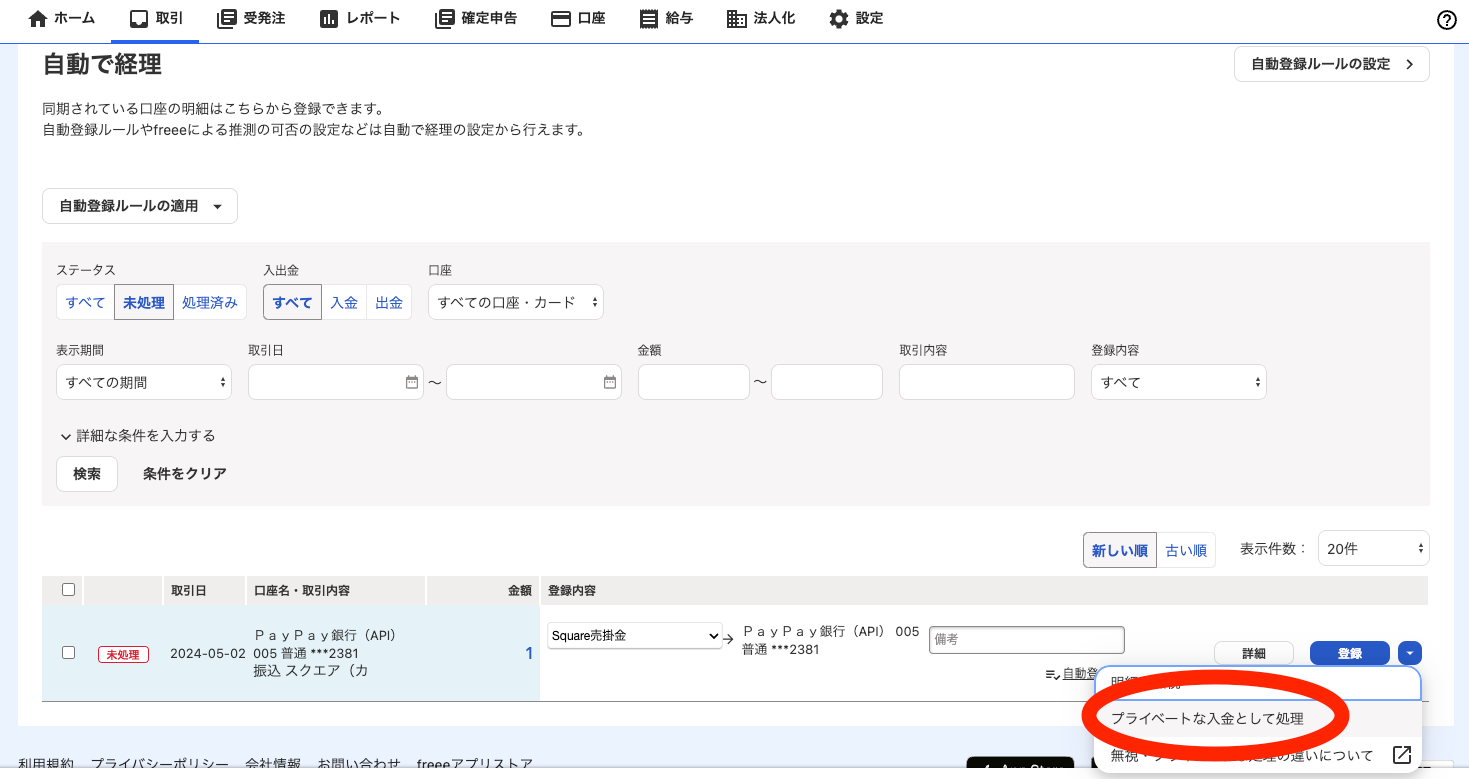
Task: Change 表示件数 using the 20件 selector
Action: (1372, 547)
